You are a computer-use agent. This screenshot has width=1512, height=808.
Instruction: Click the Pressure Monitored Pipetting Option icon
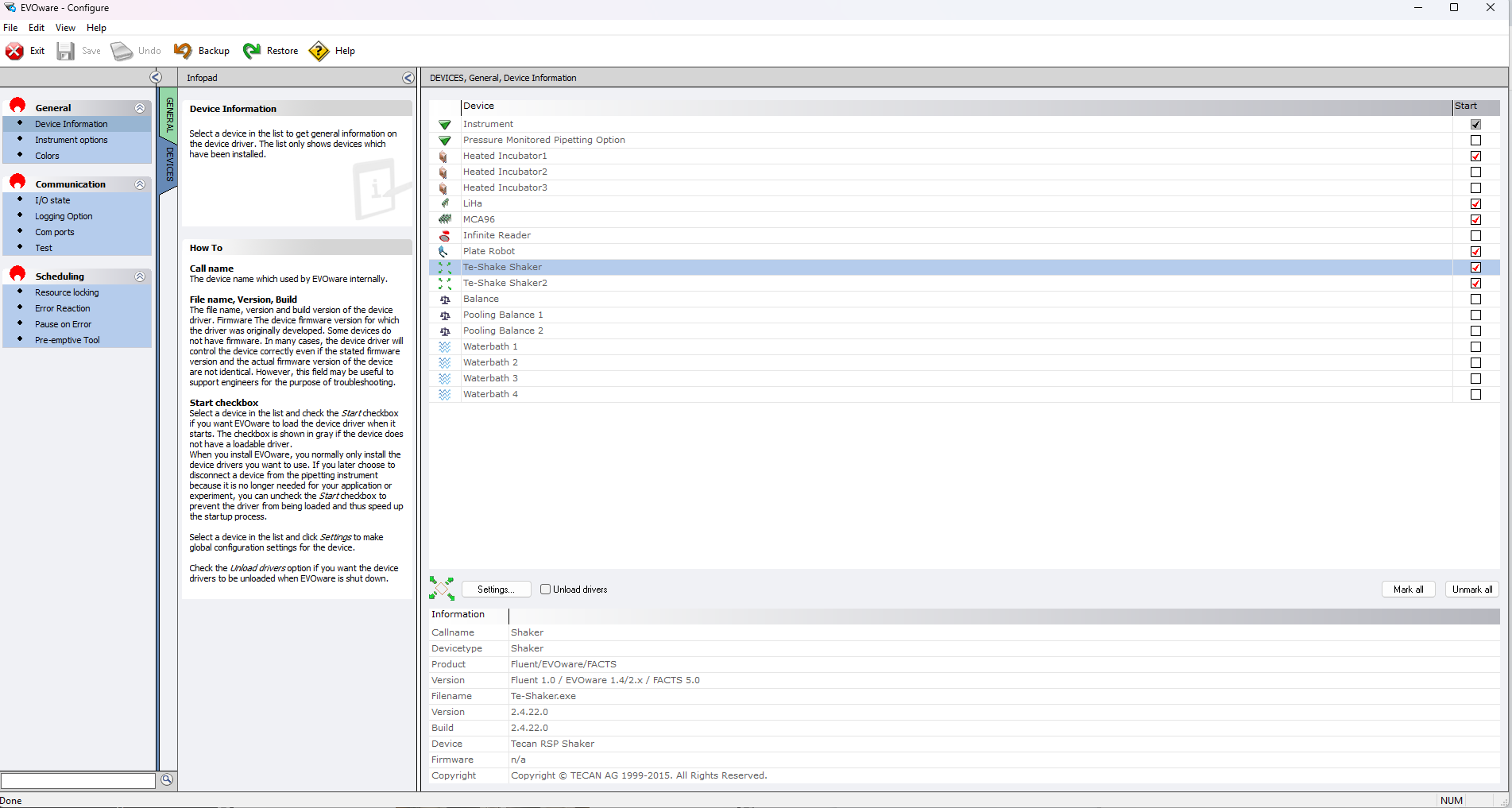pos(445,141)
